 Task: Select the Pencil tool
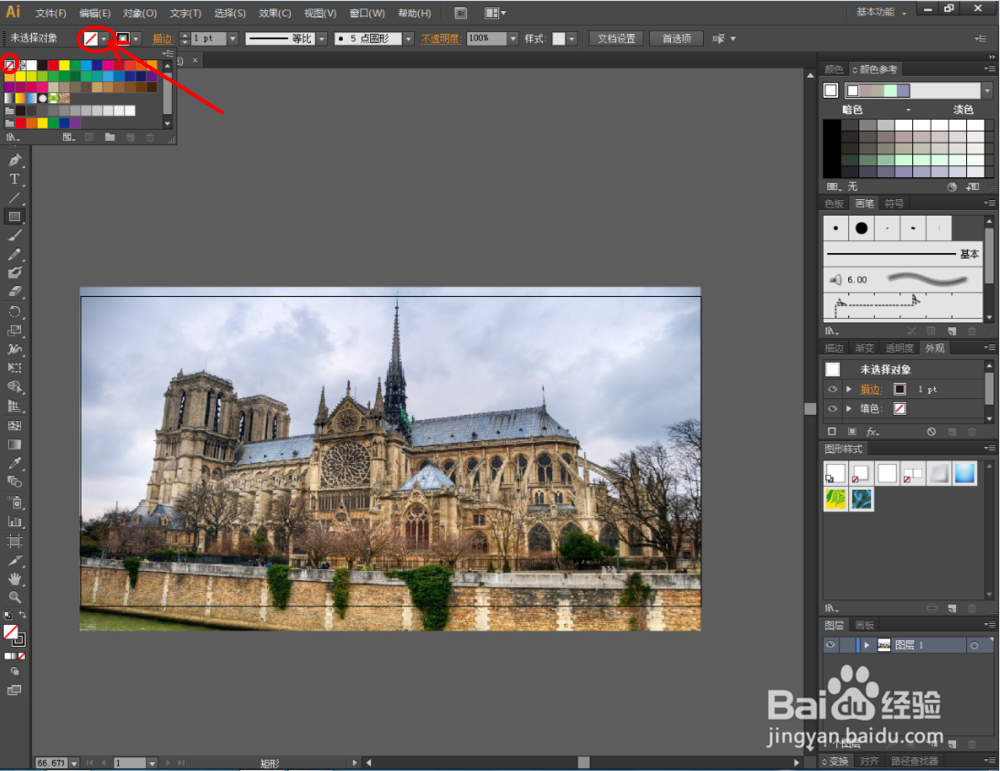tap(14, 254)
